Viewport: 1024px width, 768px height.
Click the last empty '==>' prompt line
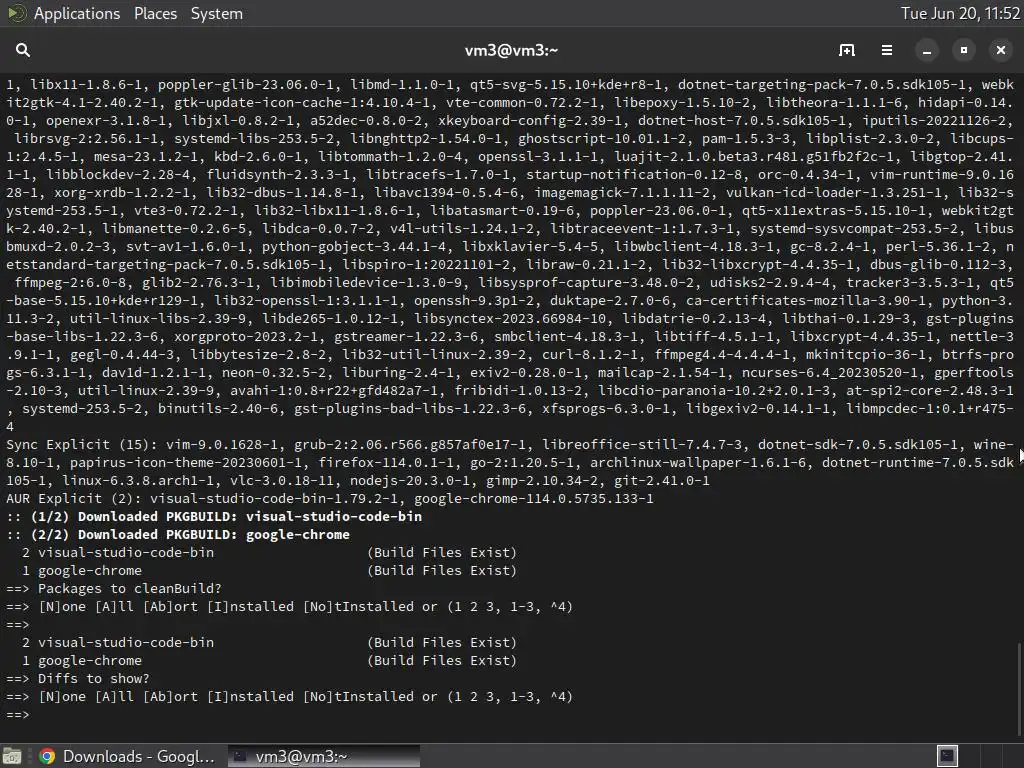pyautogui.click(x=18, y=714)
